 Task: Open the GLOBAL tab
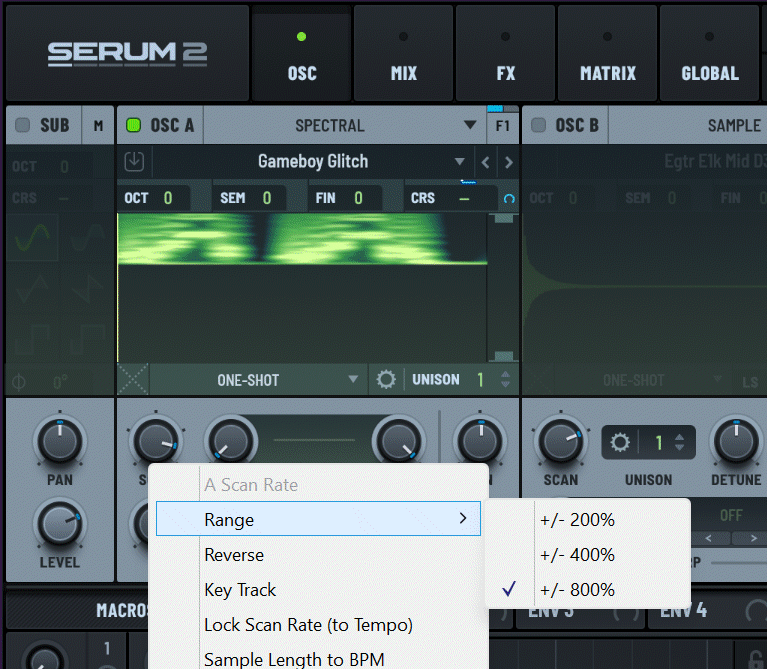tap(709, 53)
